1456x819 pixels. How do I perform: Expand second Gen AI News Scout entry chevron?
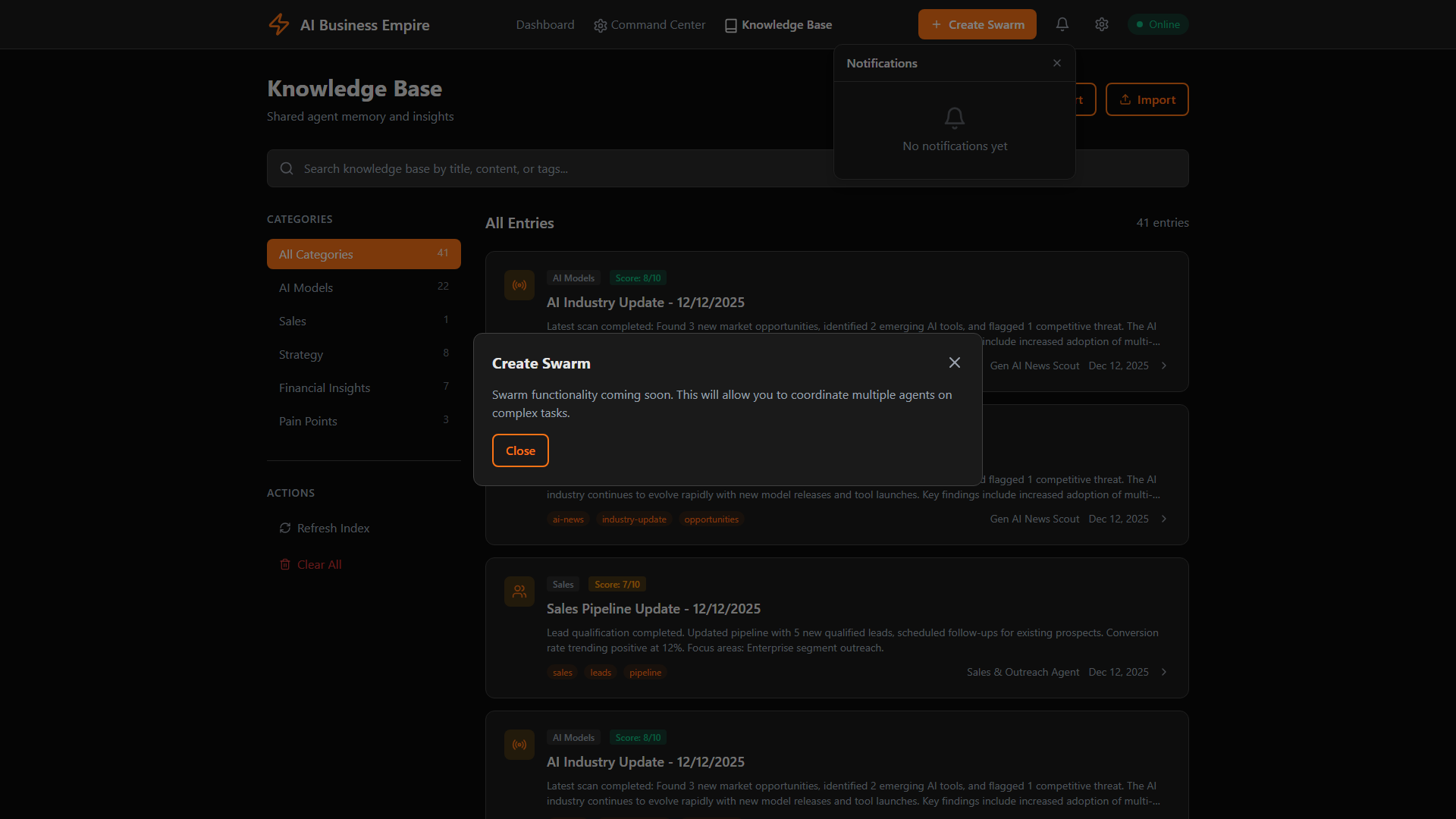point(1164,519)
